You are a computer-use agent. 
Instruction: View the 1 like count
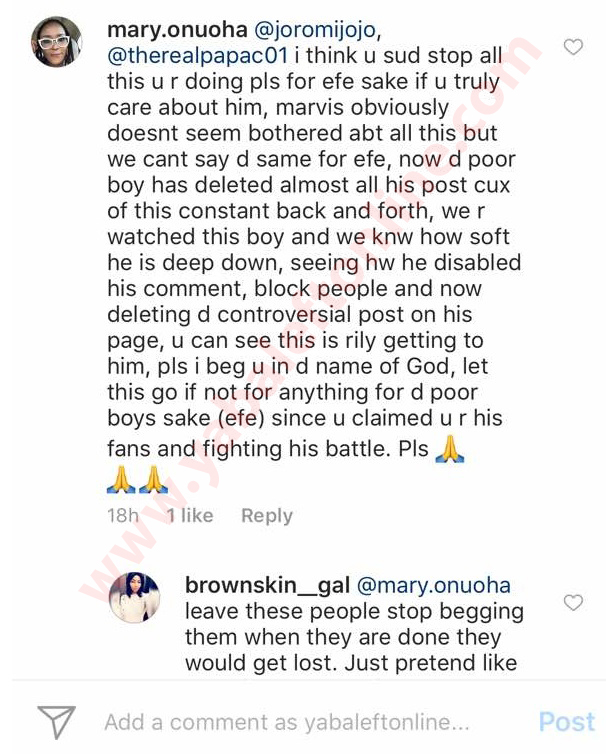coord(190,515)
